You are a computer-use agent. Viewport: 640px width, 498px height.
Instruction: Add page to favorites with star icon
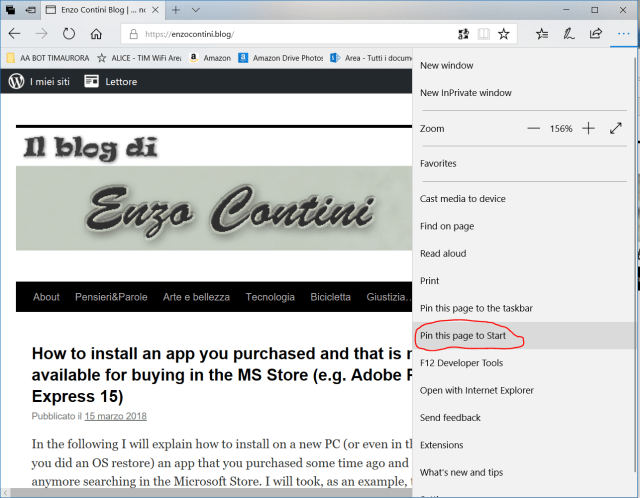(504, 33)
